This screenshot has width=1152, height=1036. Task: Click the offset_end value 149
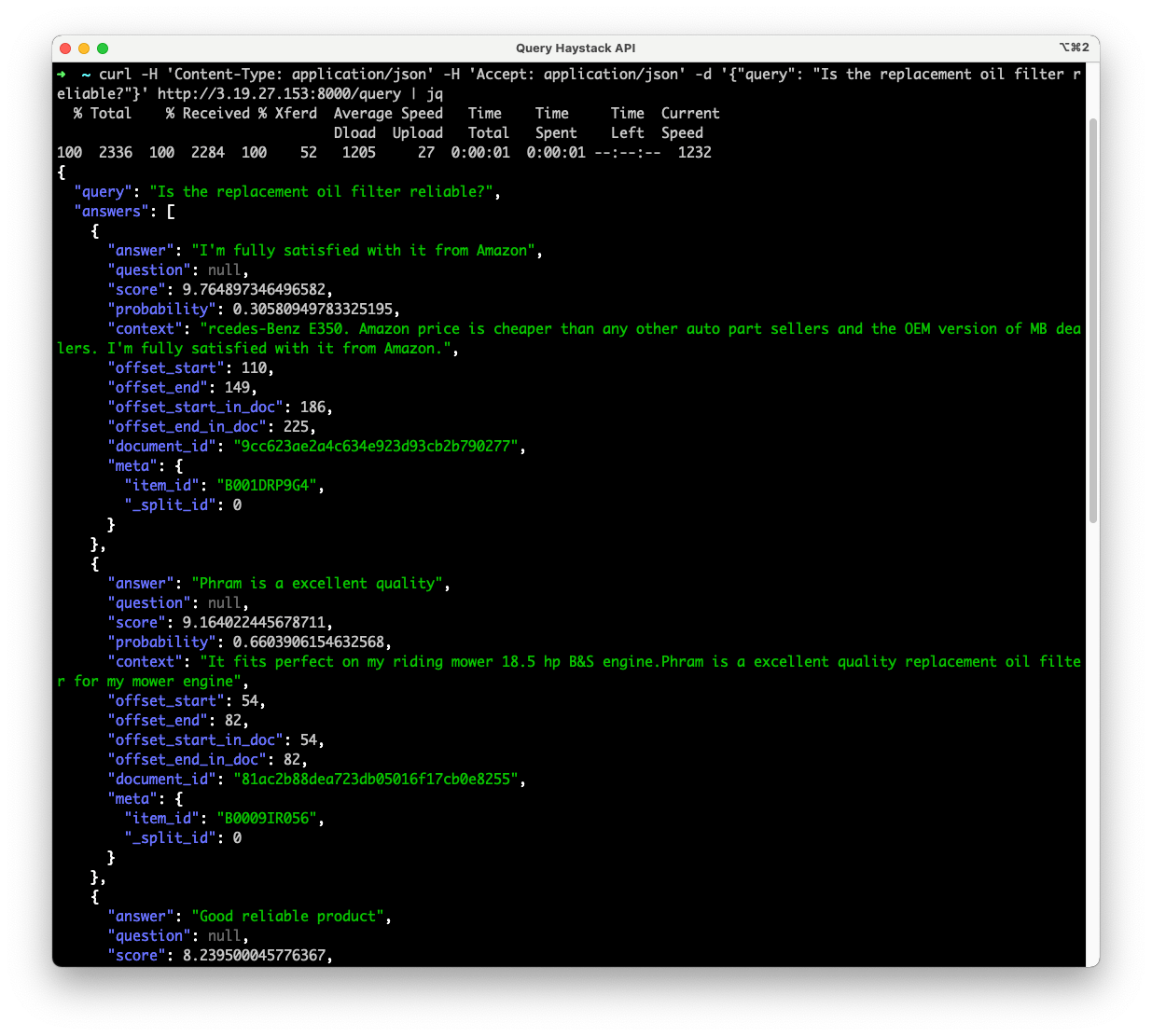[x=238, y=388]
